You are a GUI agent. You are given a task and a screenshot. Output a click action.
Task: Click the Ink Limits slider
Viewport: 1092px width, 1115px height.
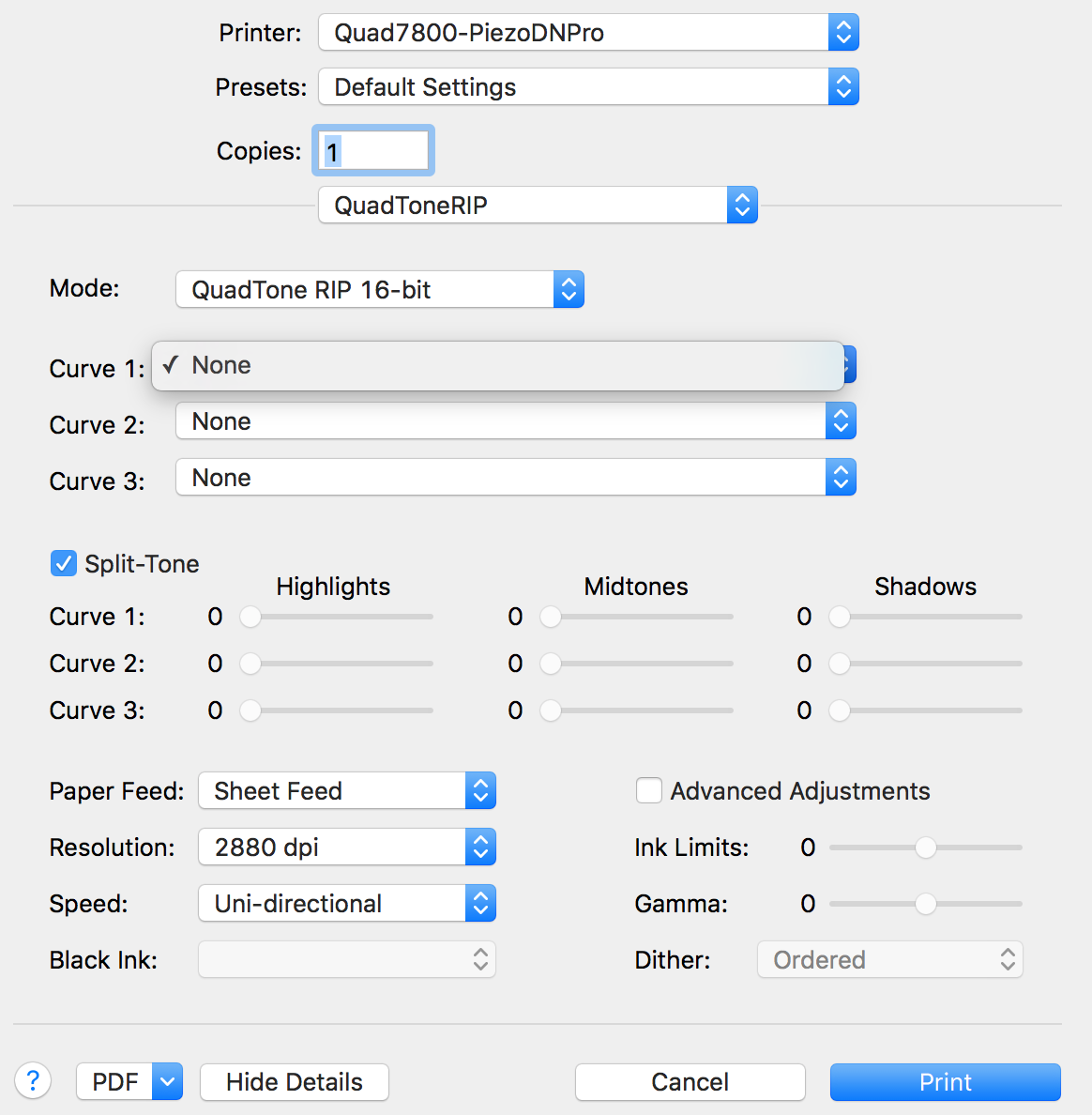(x=926, y=847)
